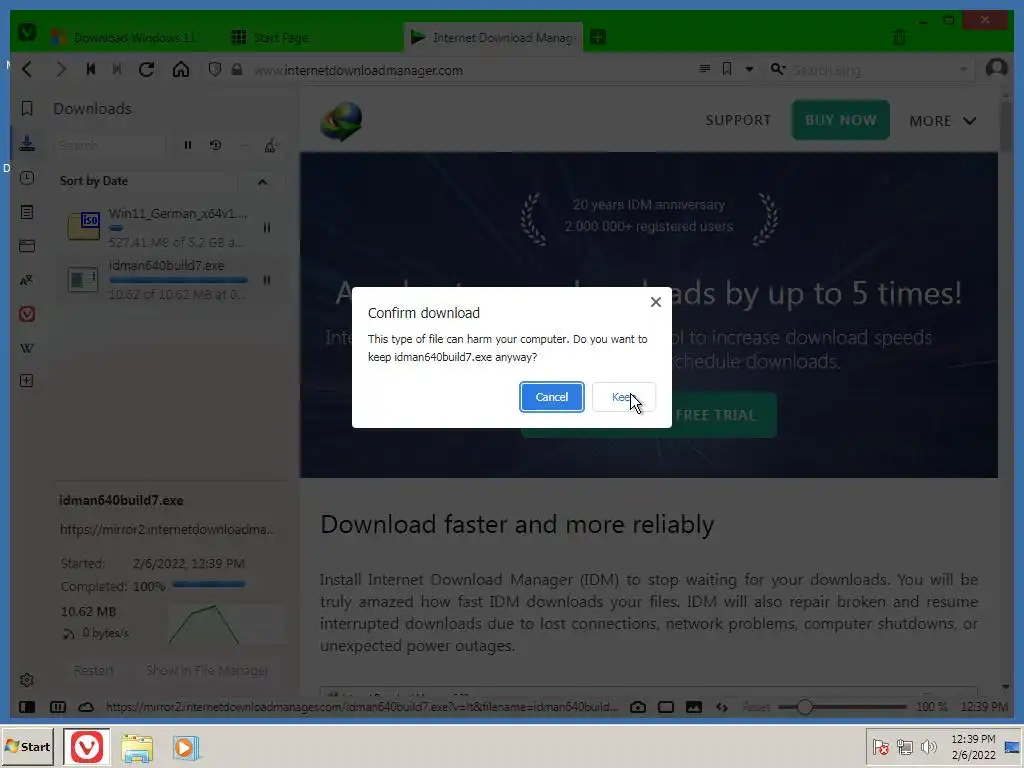Open the Downloads panel icon

click(27, 143)
